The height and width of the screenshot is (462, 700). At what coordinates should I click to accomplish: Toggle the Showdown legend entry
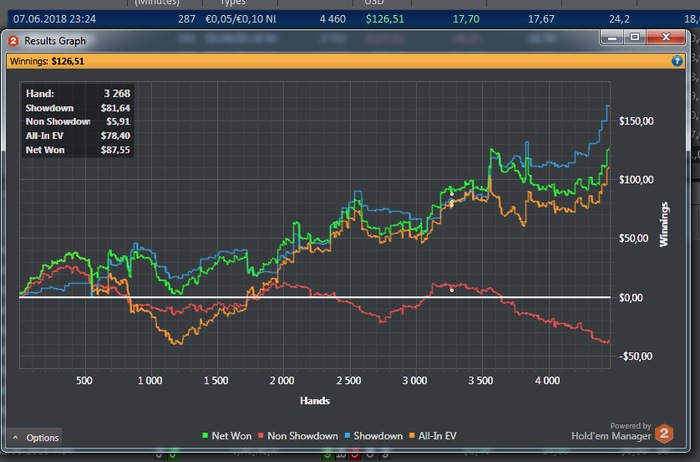pos(374,436)
